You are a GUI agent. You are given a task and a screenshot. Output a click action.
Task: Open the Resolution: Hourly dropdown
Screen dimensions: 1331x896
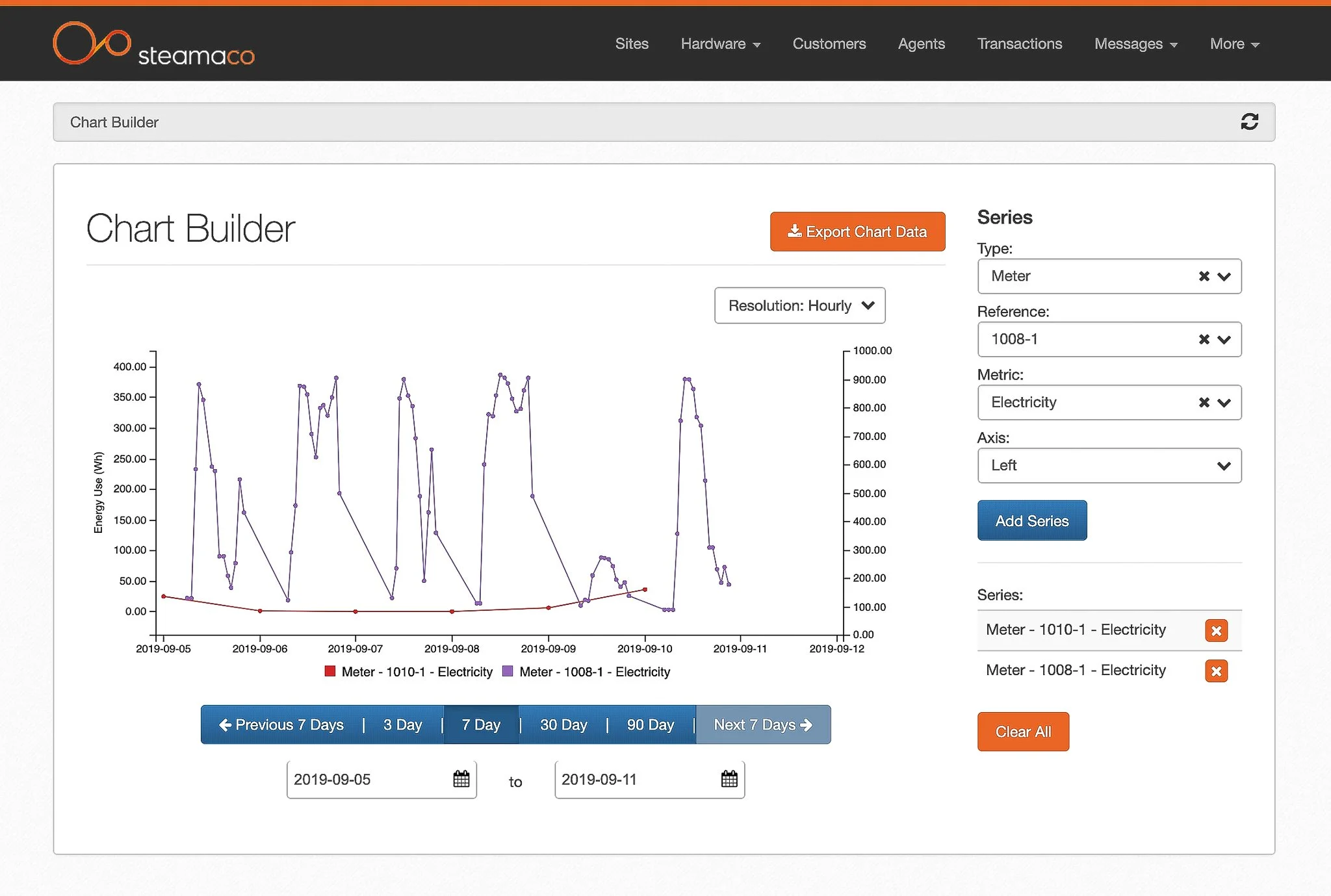(x=799, y=305)
